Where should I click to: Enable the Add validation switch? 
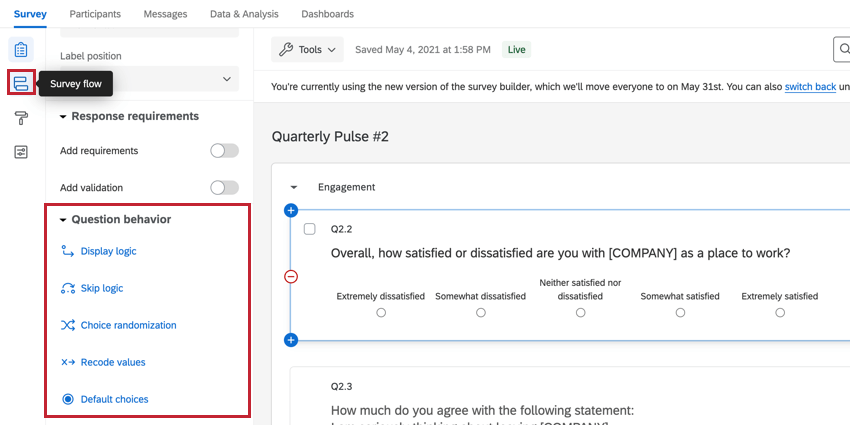224,188
